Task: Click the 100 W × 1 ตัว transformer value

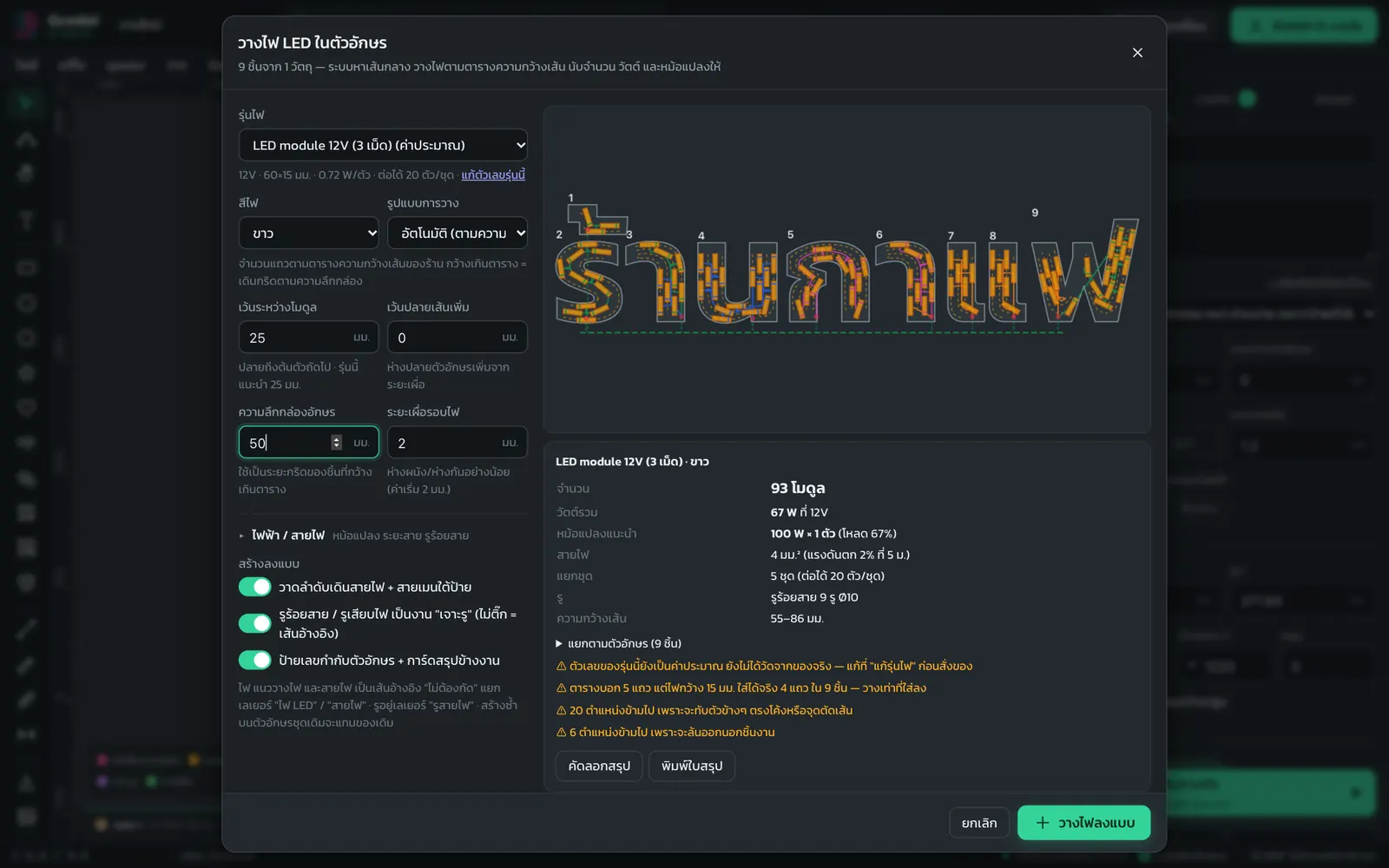Action: tap(833, 533)
